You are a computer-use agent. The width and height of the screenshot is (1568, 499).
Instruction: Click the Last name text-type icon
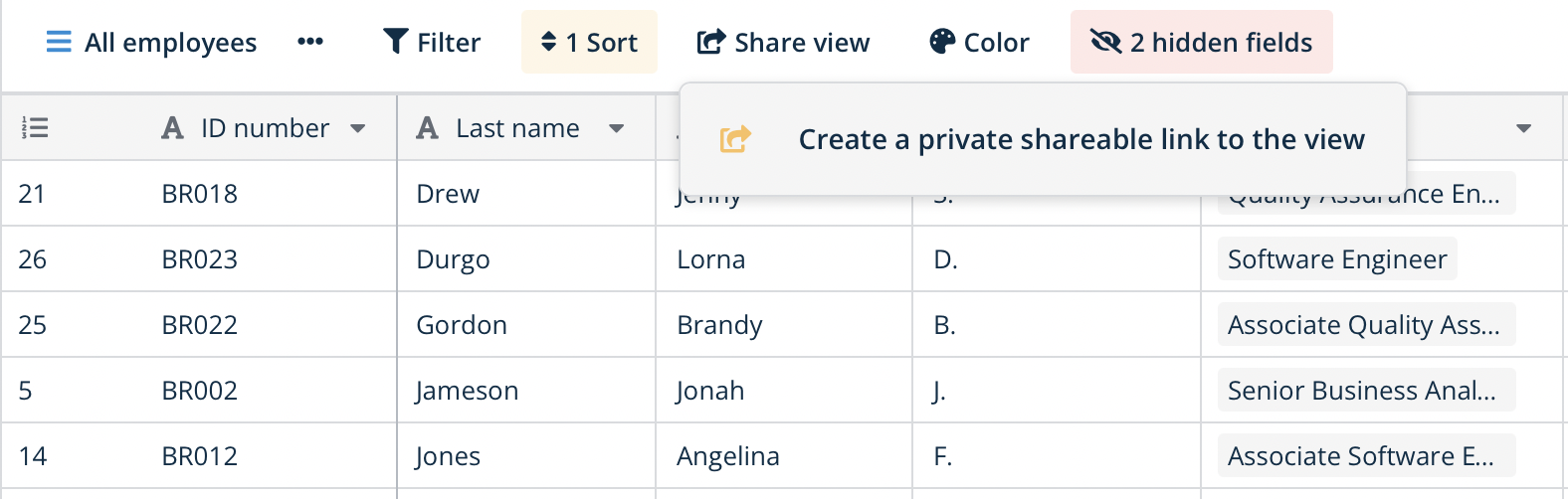(x=428, y=128)
